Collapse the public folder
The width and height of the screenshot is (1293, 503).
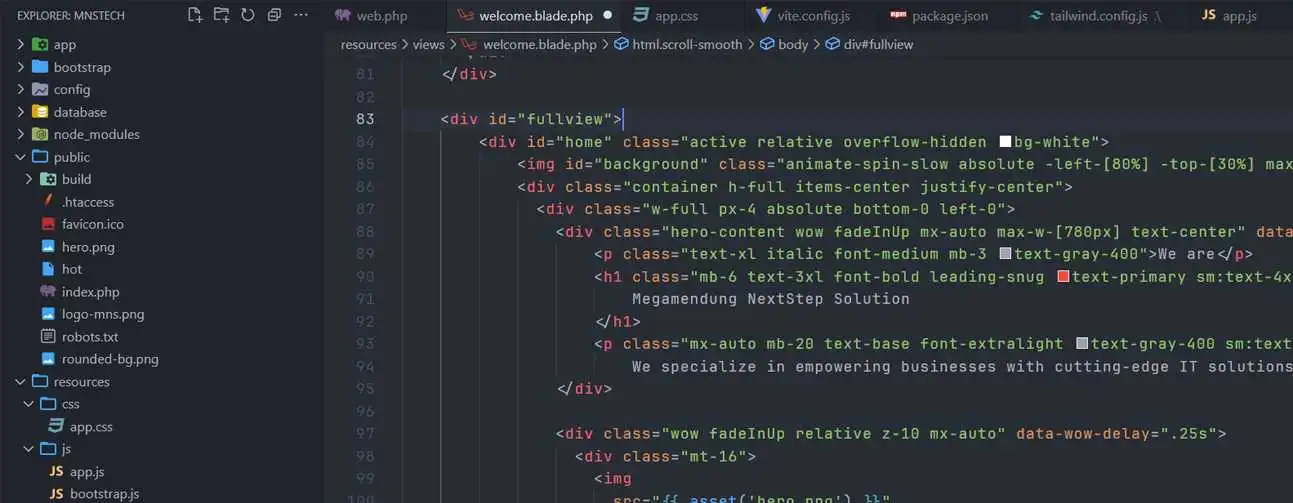71,157
